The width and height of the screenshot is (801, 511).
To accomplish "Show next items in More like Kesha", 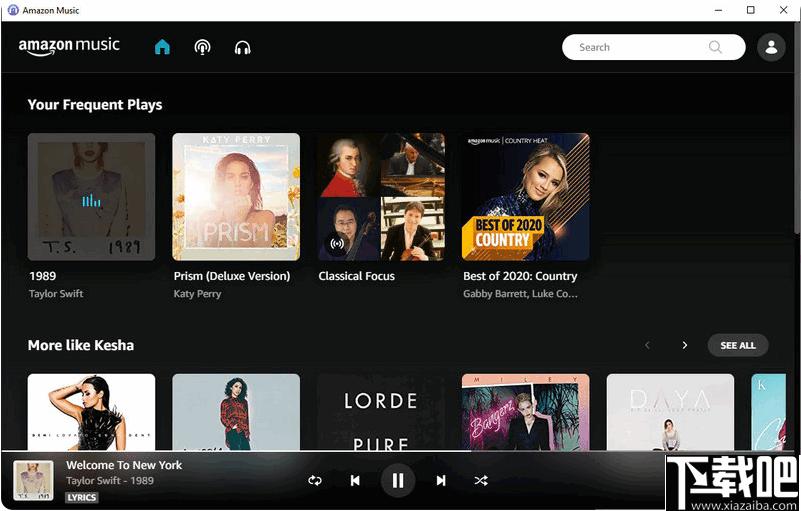I will [x=685, y=345].
